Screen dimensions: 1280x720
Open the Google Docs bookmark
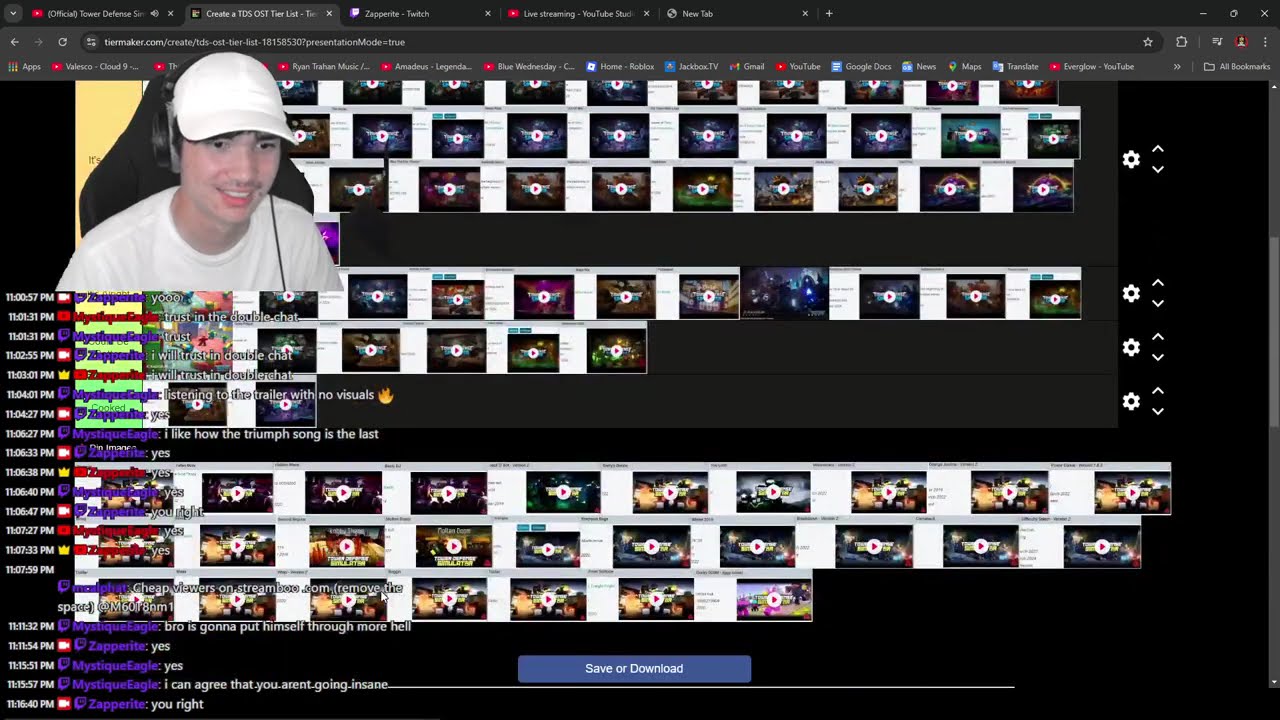pos(861,67)
